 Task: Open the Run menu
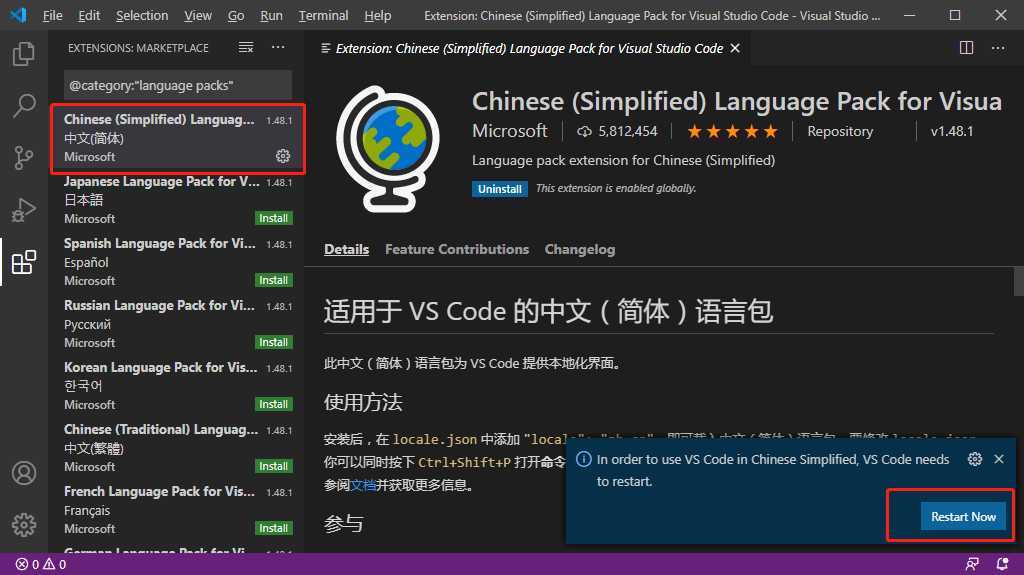click(x=271, y=15)
